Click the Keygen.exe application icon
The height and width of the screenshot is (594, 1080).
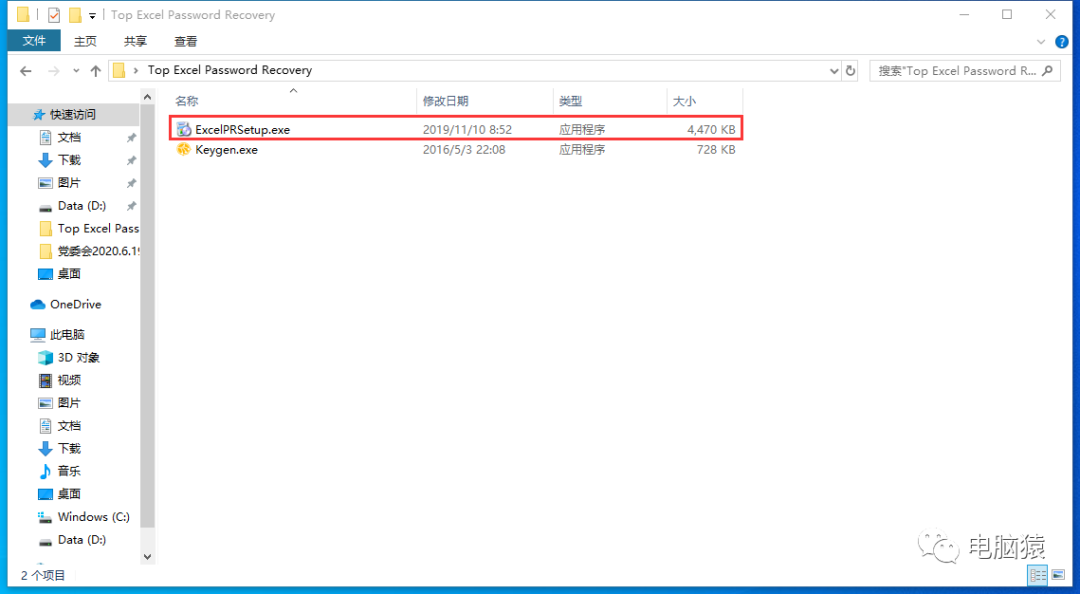(183, 150)
